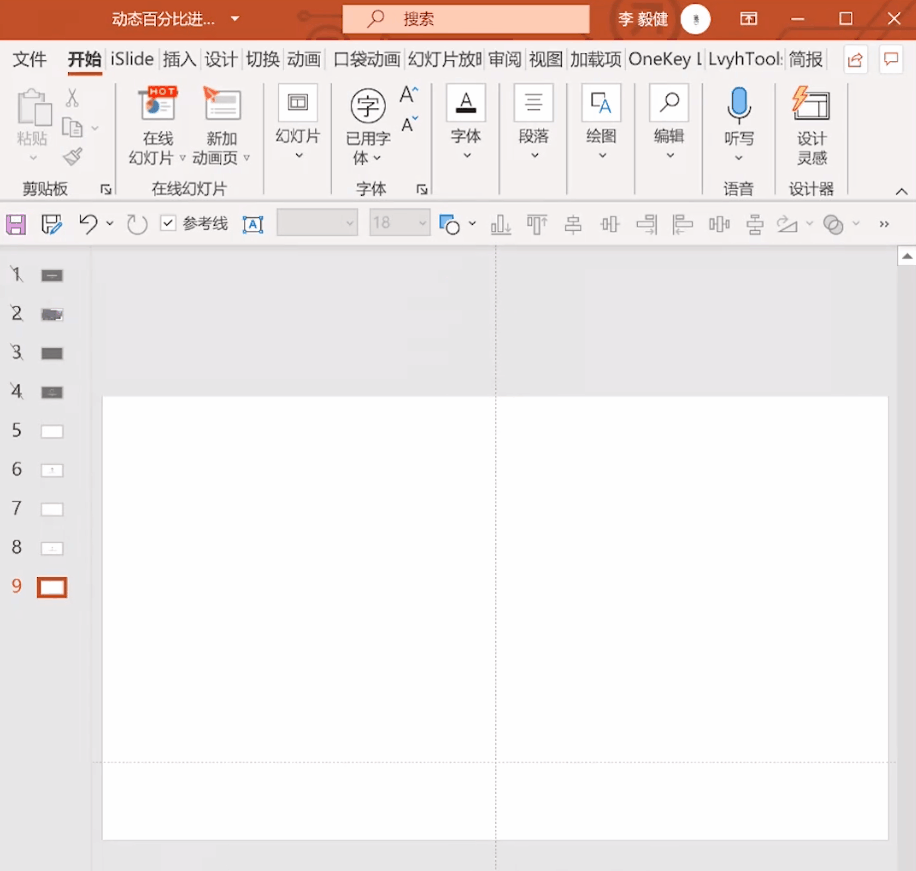Image resolution: width=916 pixels, height=871 pixels.
Task: Open the 口袋动画 tab
Action: pos(366,59)
